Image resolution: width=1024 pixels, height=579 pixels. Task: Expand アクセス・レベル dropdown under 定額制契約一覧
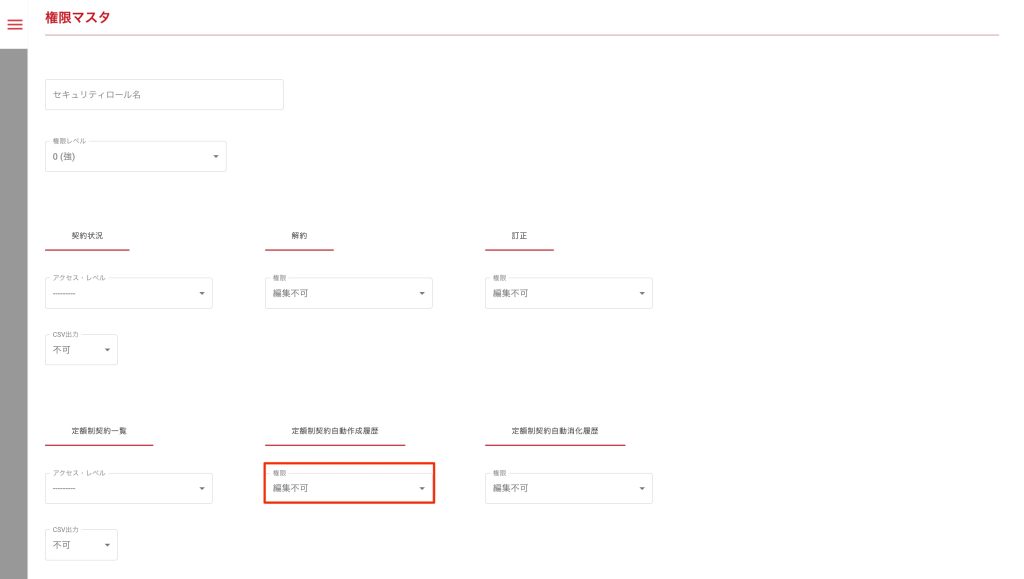coord(128,488)
